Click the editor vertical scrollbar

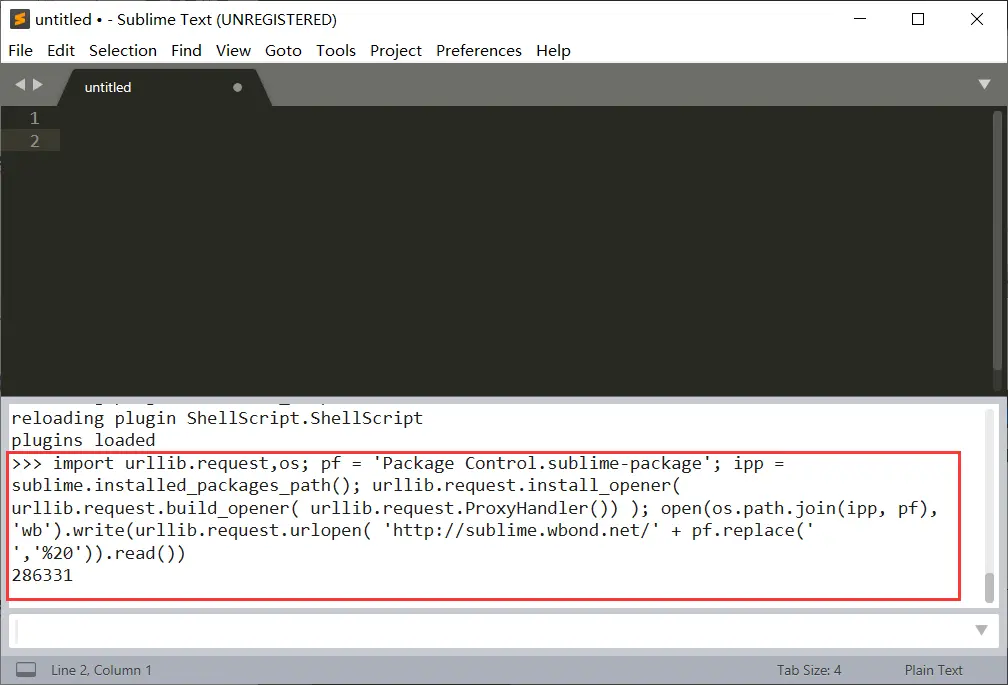coord(997,242)
